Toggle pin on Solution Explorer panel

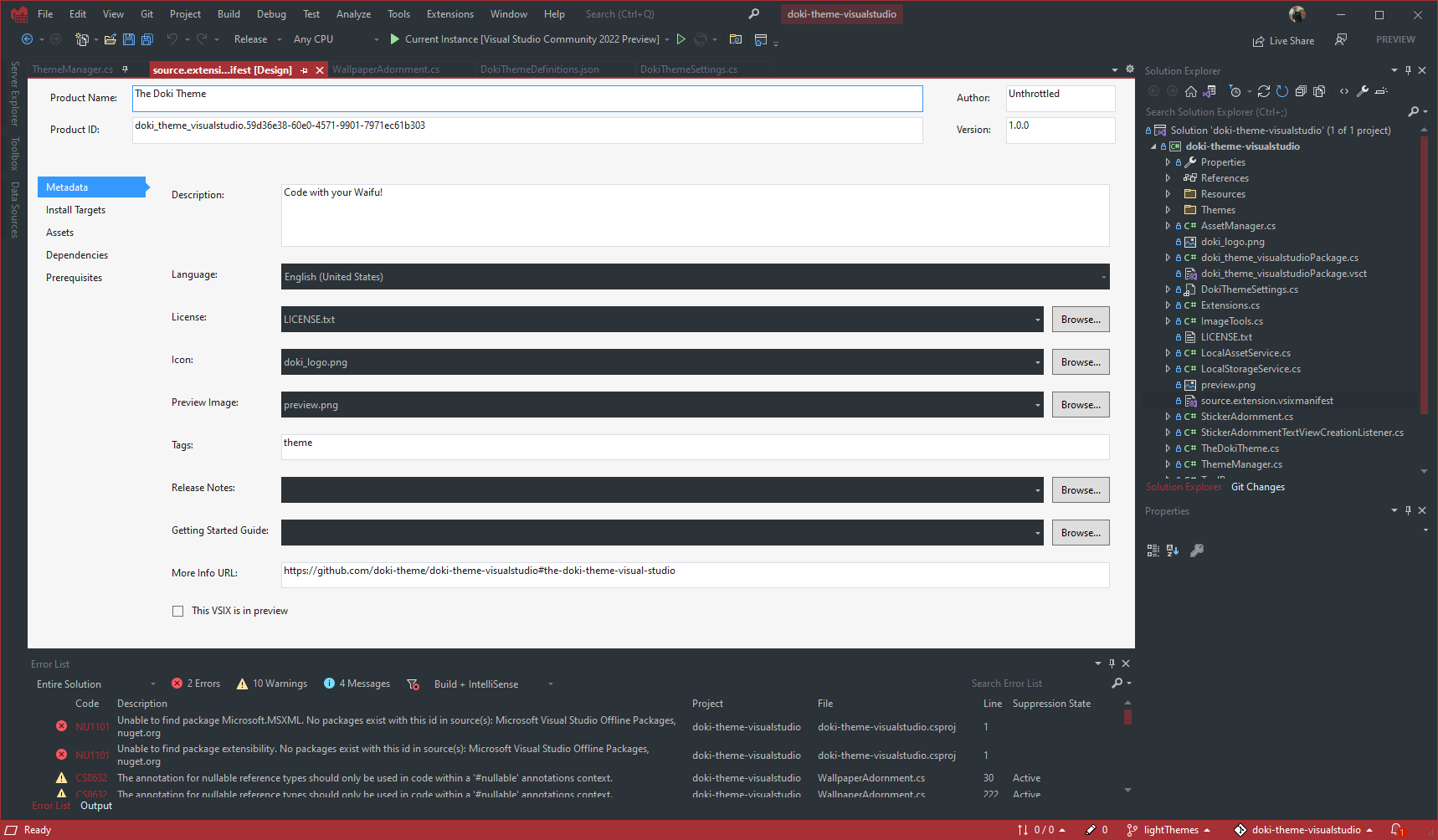pos(1408,70)
